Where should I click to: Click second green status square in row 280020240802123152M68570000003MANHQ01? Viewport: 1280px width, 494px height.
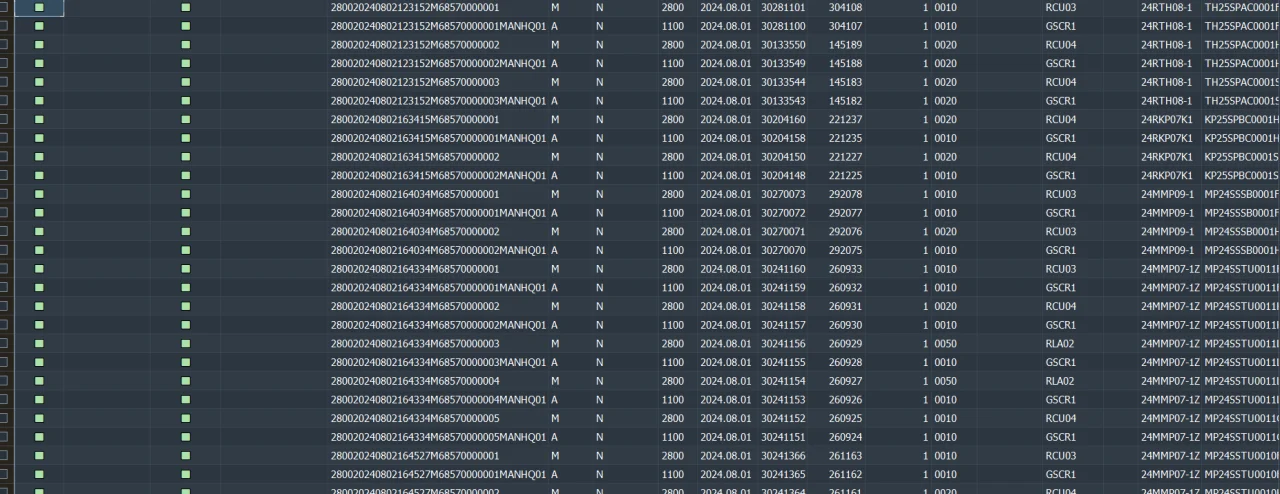185,101
